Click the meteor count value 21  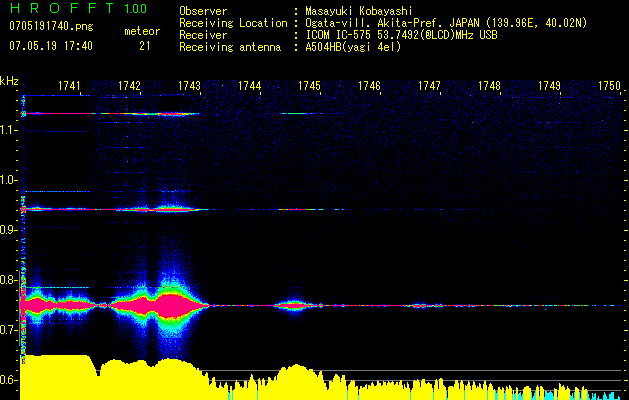[145, 46]
